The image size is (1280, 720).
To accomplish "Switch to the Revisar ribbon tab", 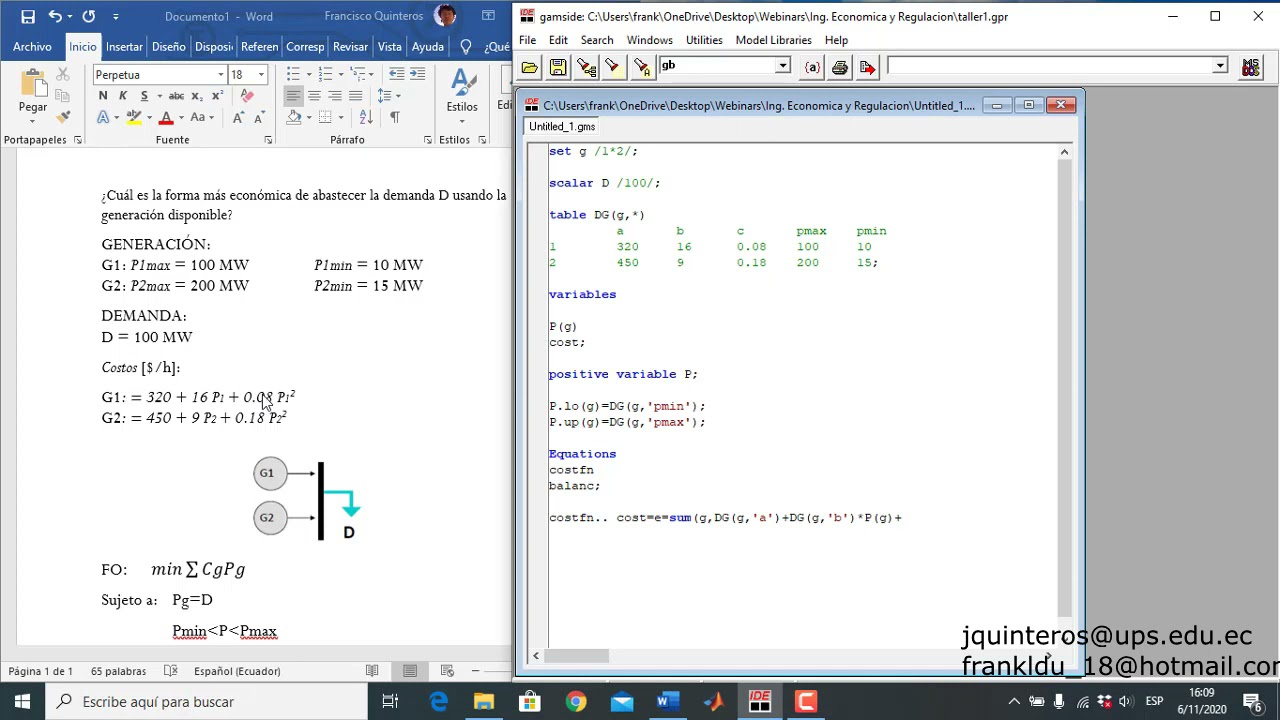I will [350, 47].
